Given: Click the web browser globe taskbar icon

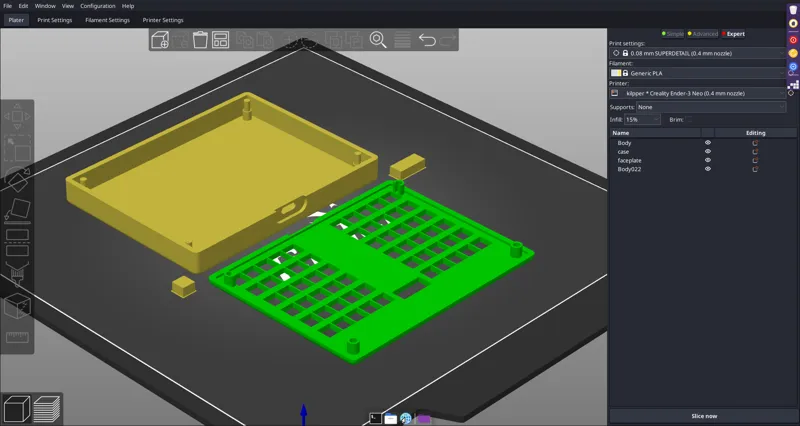Looking at the screenshot, I should pyautogui.click(x=406, y=418).
